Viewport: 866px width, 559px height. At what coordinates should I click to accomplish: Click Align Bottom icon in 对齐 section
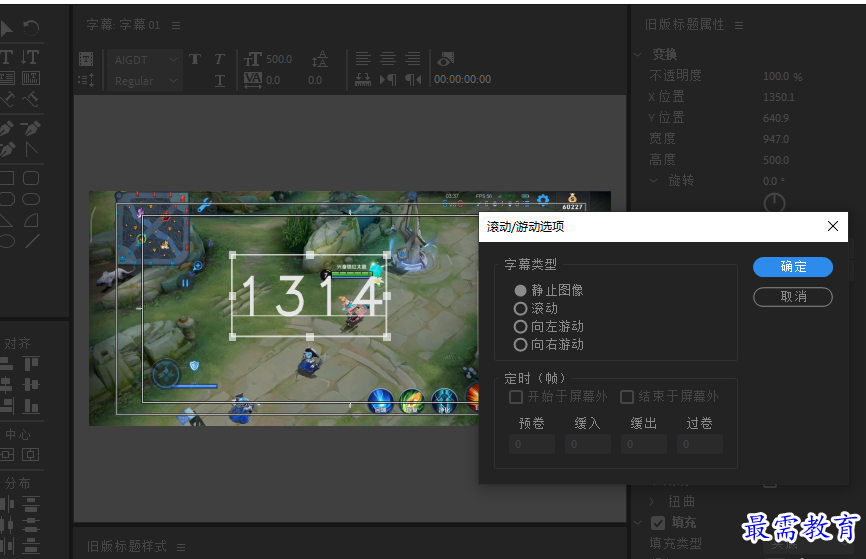31,407
